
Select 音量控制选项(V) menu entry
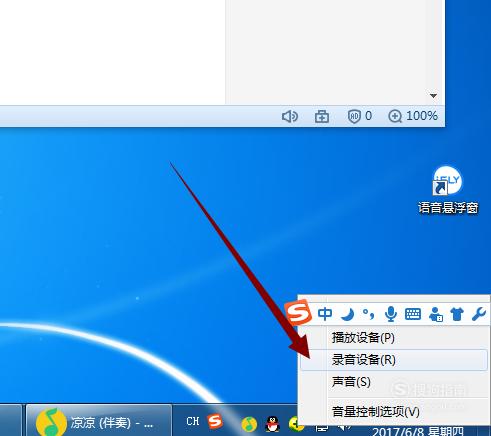point(394,412)
